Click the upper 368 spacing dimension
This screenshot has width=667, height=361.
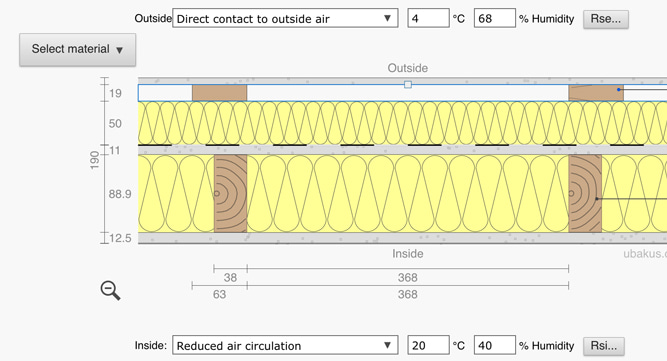coord(408,278)
